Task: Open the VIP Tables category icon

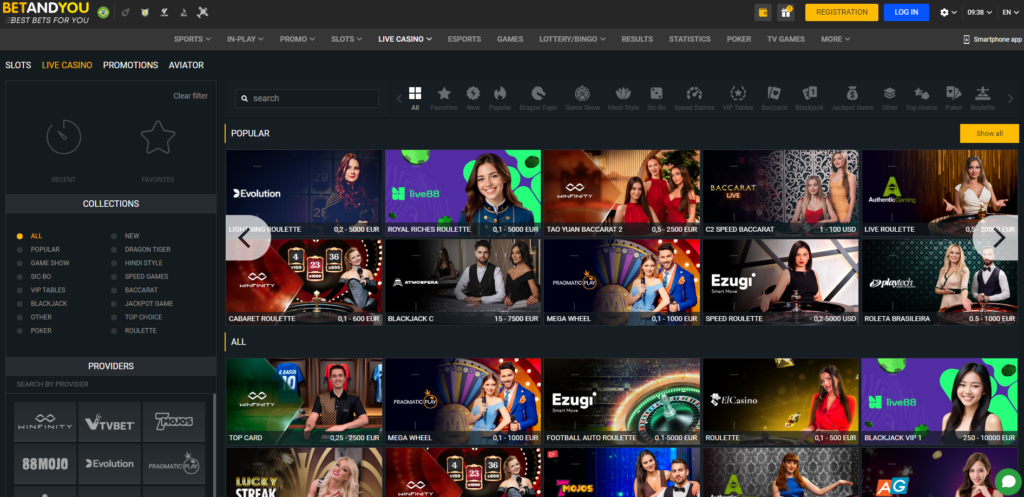Action: 738,93
